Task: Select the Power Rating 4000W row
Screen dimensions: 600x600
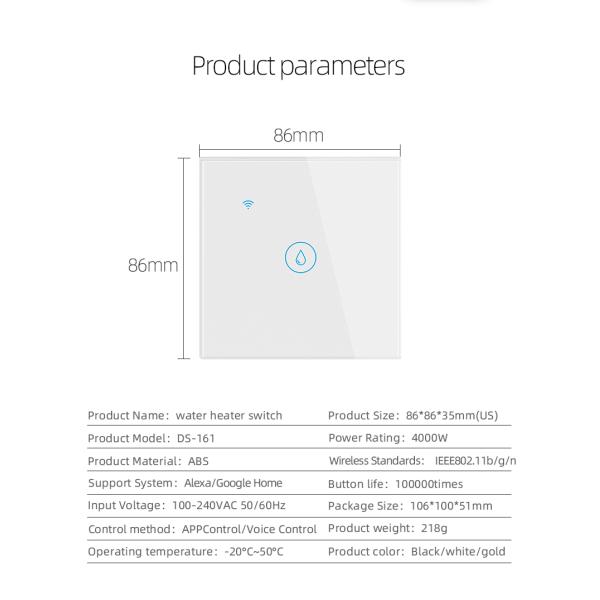Action: coord(388,438)
